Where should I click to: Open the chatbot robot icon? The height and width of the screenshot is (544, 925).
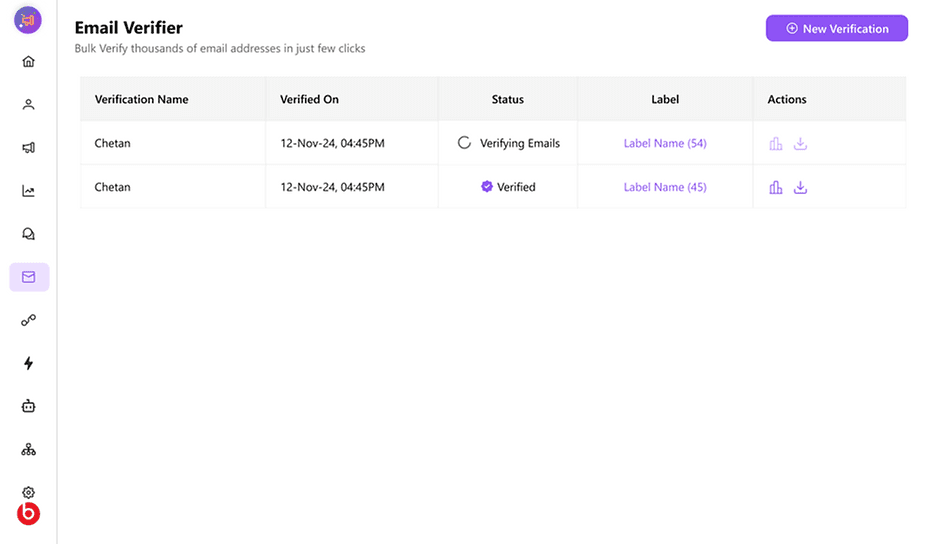coord(28,406)
